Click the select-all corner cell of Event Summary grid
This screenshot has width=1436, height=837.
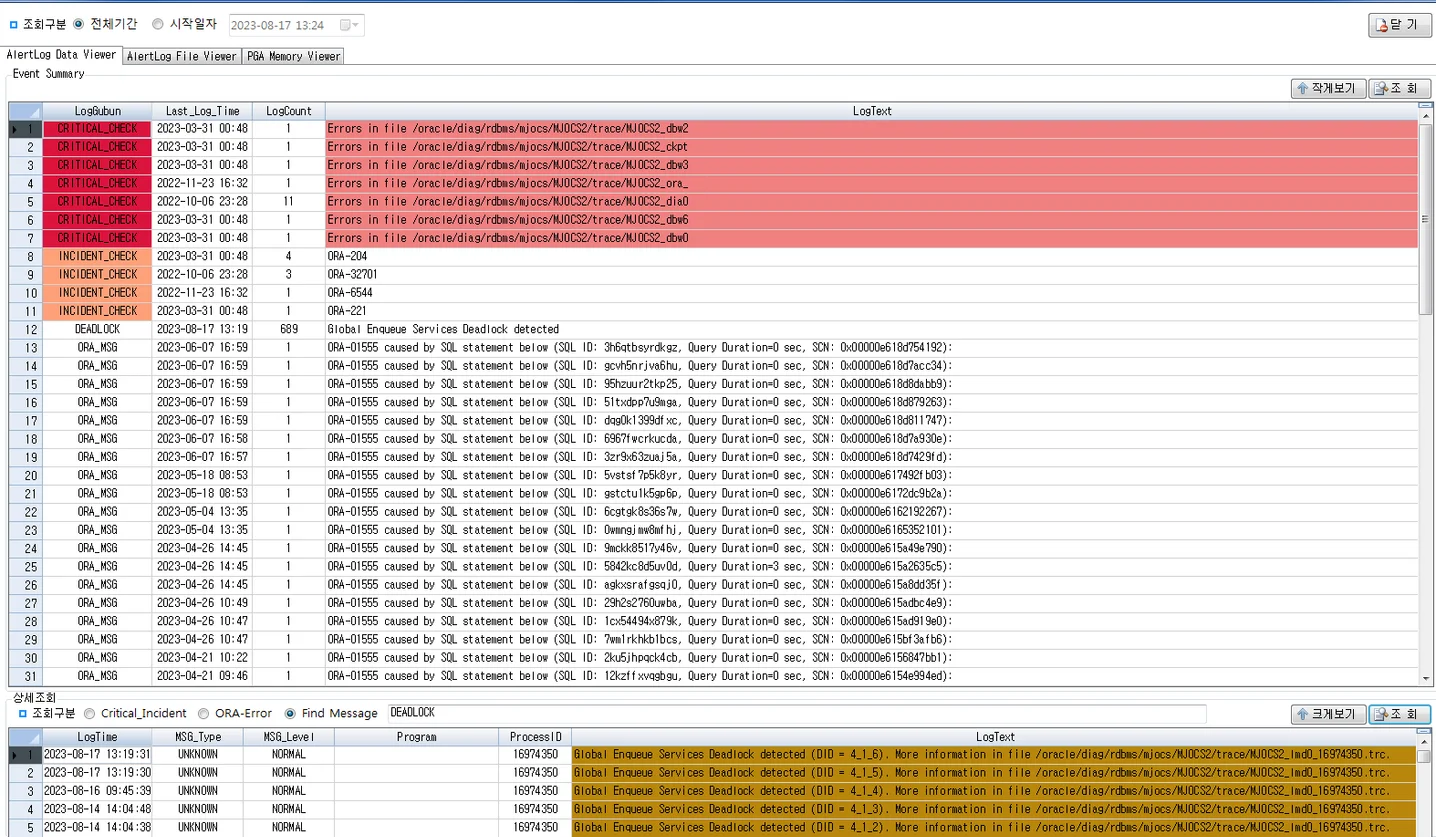click(25, 111)
